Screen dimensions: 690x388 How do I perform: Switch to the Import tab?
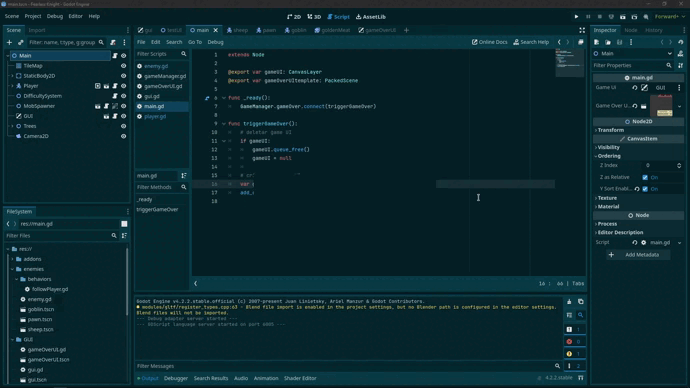pos(37,30)
